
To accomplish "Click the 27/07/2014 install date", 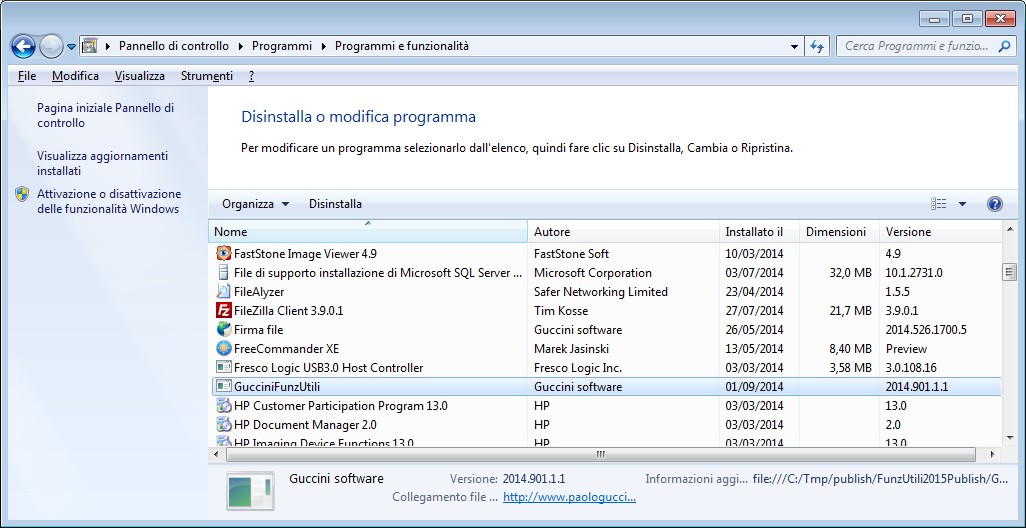I will point(754,310).
